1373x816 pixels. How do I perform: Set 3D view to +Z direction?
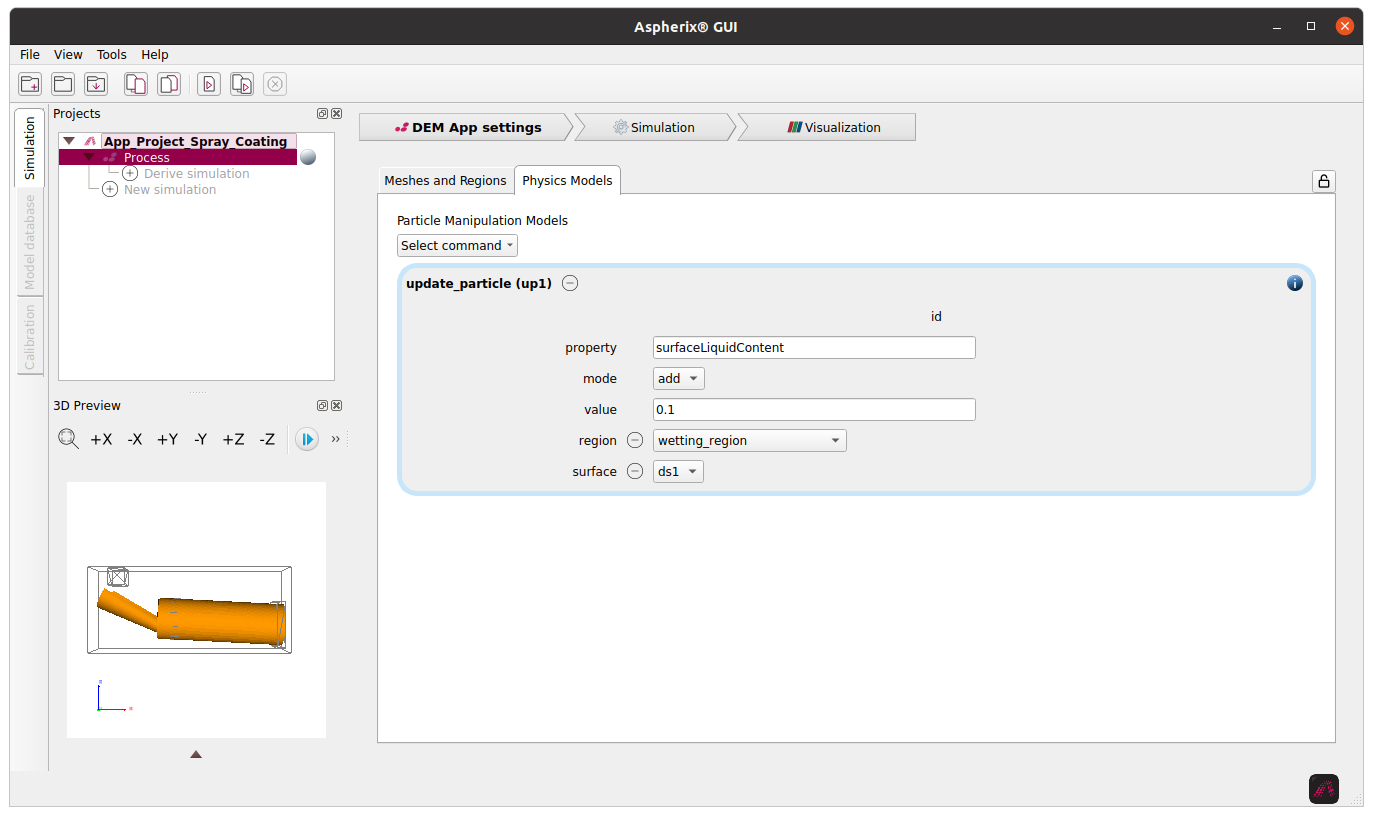(x=233, y=439)
